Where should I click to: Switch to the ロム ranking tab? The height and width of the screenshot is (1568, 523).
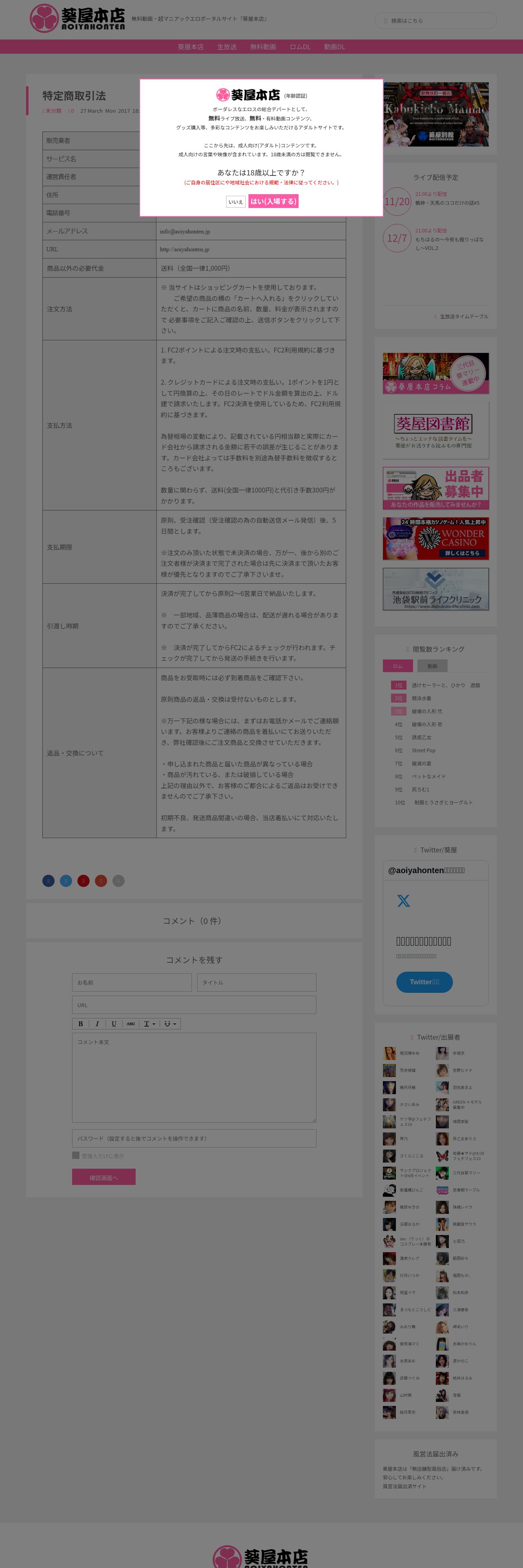pos(398,666)
